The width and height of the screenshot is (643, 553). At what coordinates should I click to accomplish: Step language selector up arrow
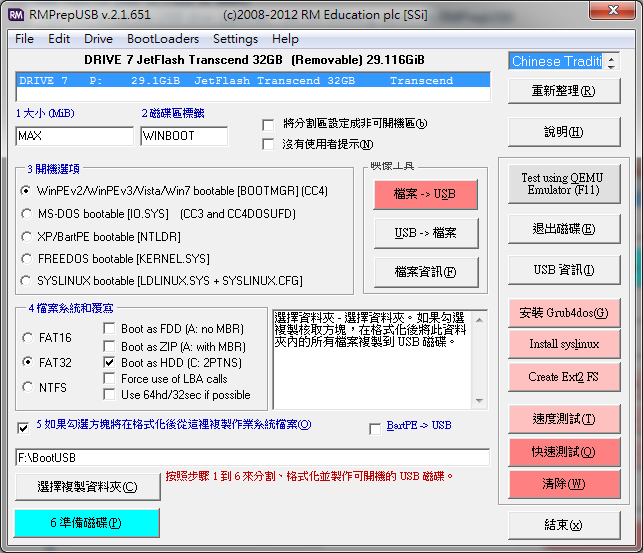click(611, 58)
